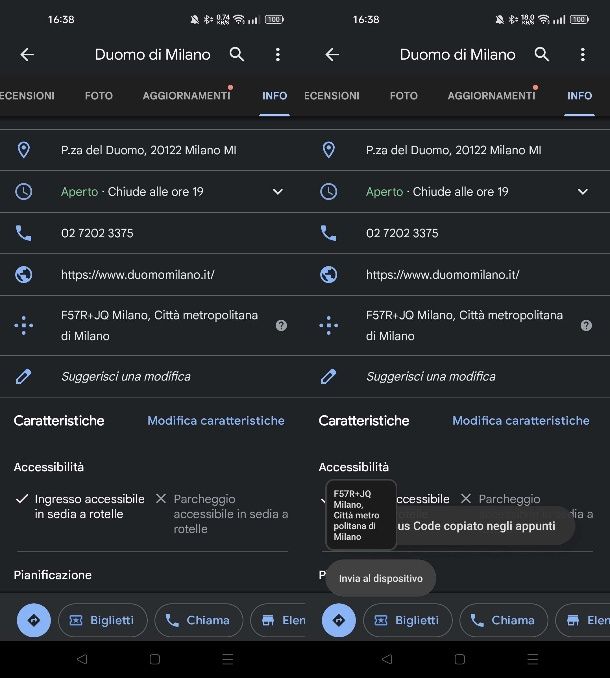Open three-dot menu on right screen
610x678 pixels.
coord(583,54)
